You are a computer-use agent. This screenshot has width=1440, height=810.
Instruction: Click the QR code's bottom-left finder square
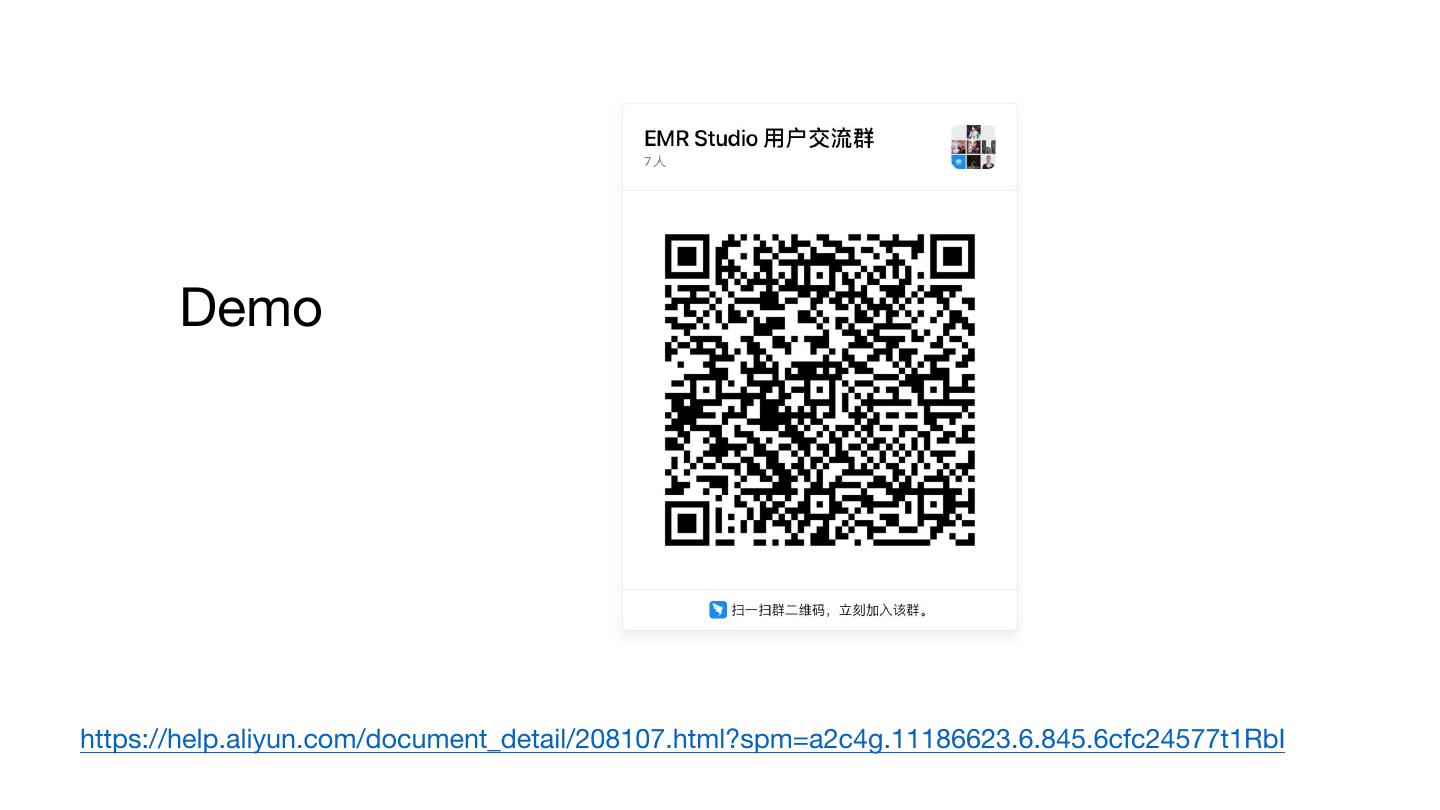687,523
